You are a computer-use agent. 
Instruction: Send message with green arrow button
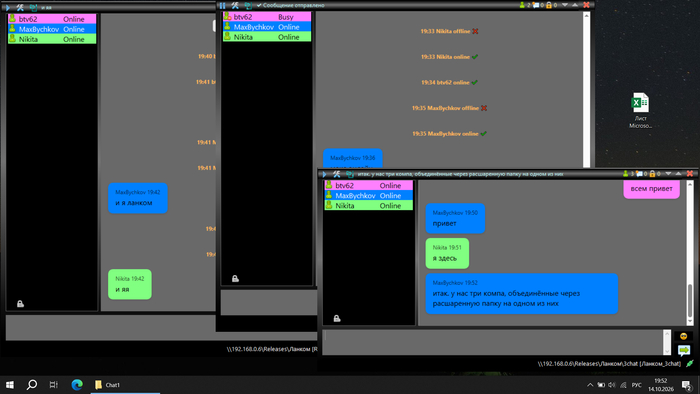683,350
